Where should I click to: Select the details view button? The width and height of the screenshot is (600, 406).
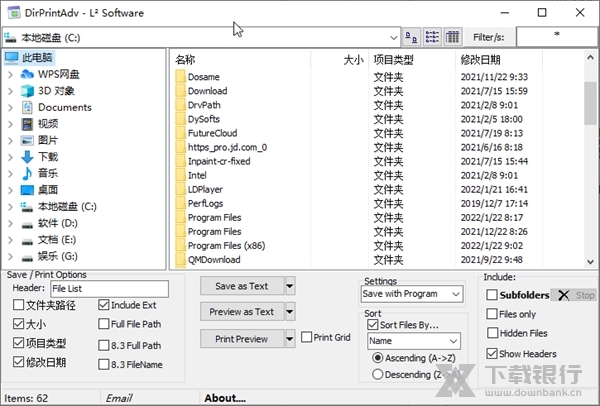tap(453, 37)
